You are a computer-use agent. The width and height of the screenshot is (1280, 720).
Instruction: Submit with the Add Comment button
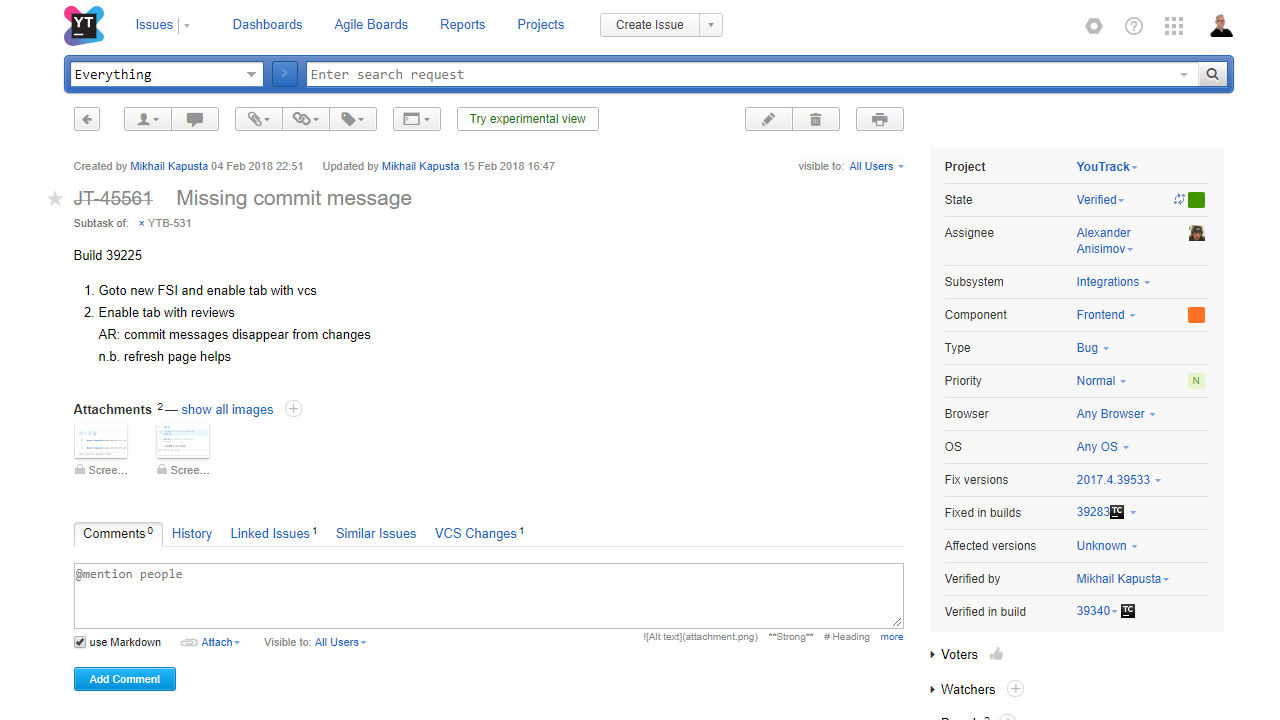[x=125, y=679]
